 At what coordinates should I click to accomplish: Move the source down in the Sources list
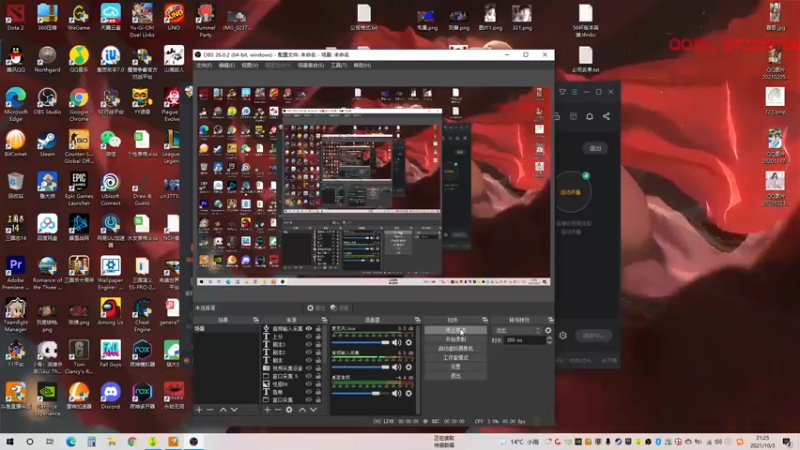[313, 410]
